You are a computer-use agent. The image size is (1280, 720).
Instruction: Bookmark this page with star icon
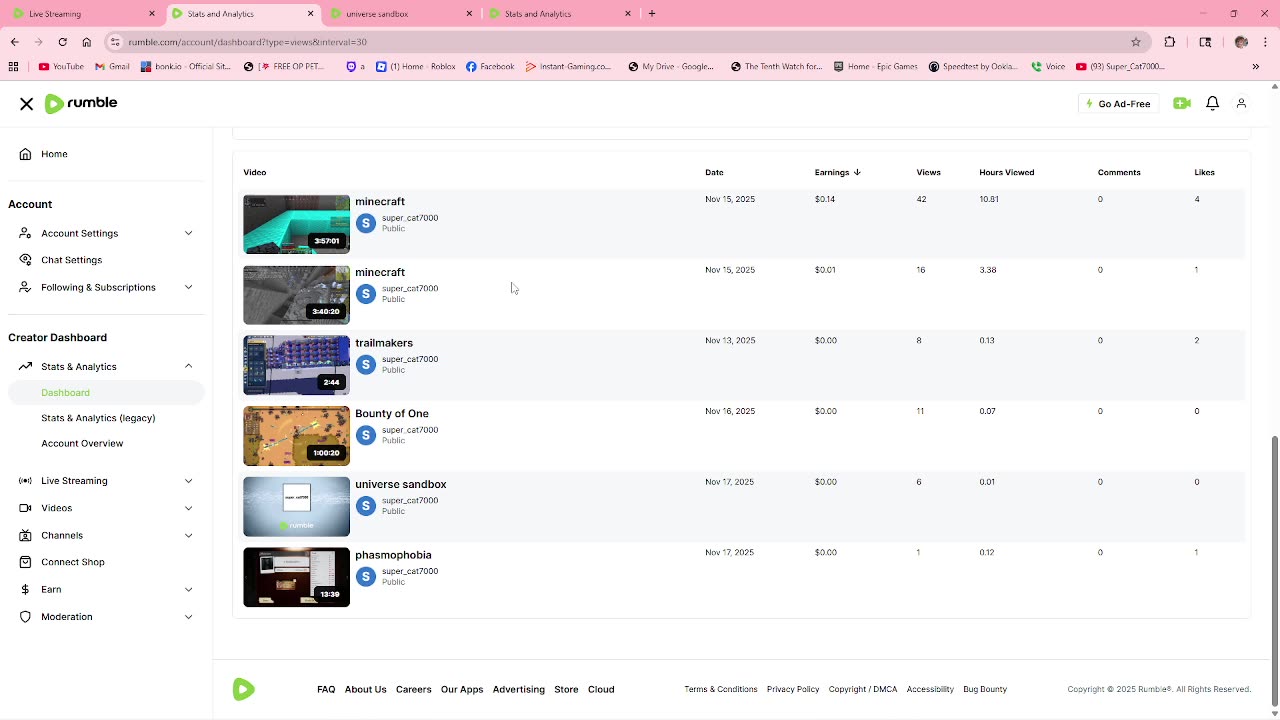(1136, 42)
